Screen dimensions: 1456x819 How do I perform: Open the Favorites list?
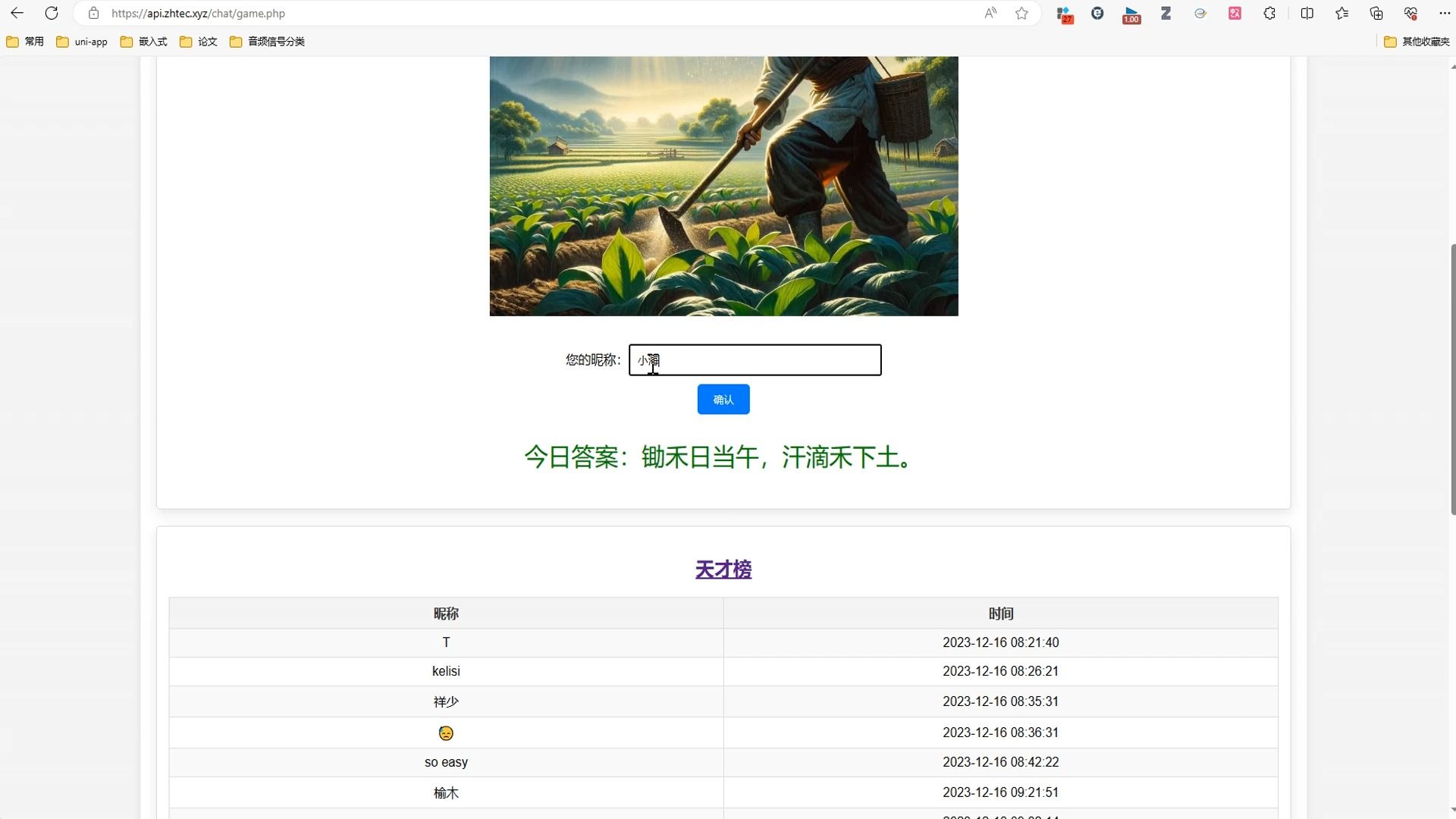click(x=1342, y=13)
